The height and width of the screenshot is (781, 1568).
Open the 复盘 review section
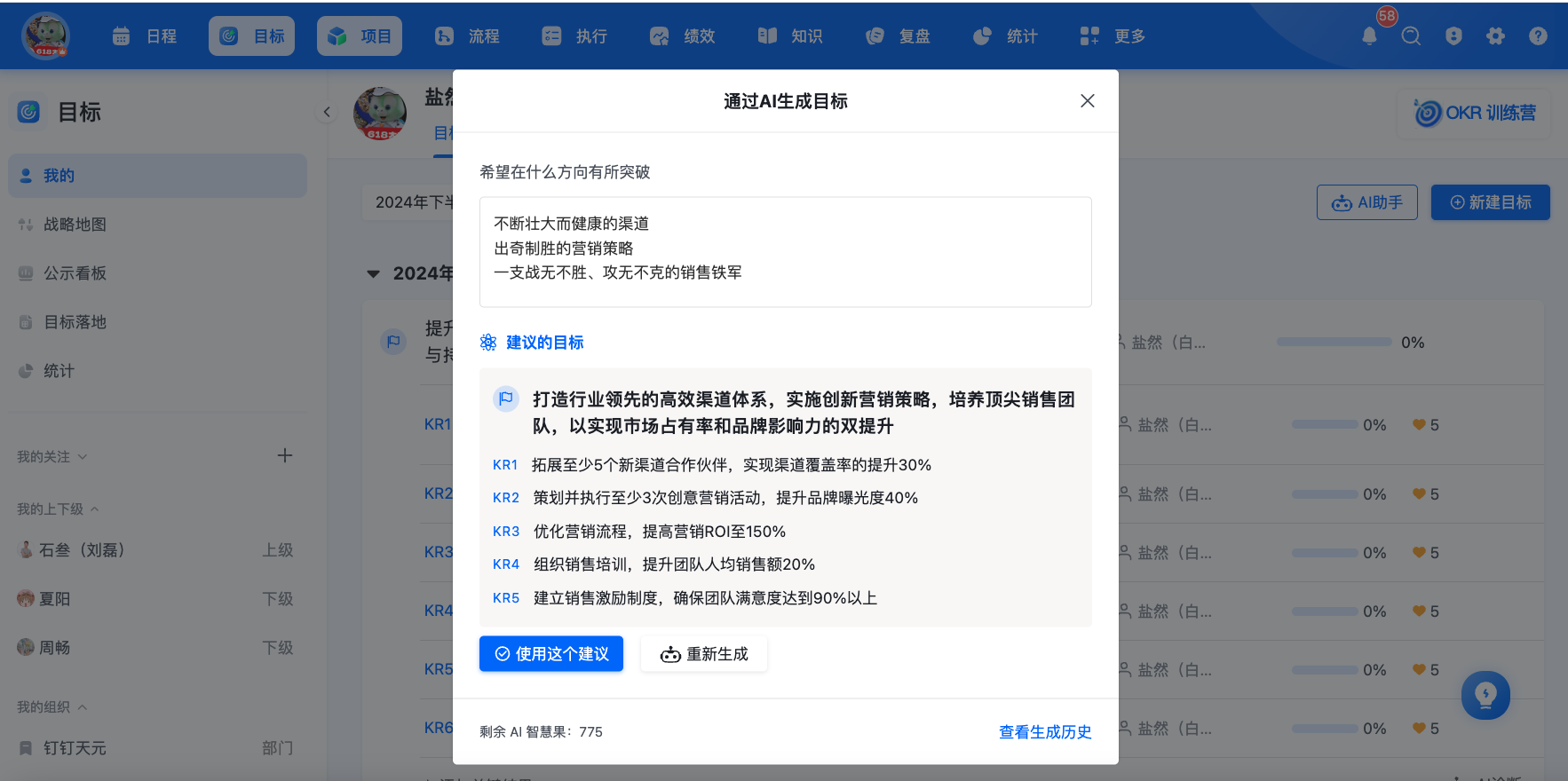click(x=898, y=36)
